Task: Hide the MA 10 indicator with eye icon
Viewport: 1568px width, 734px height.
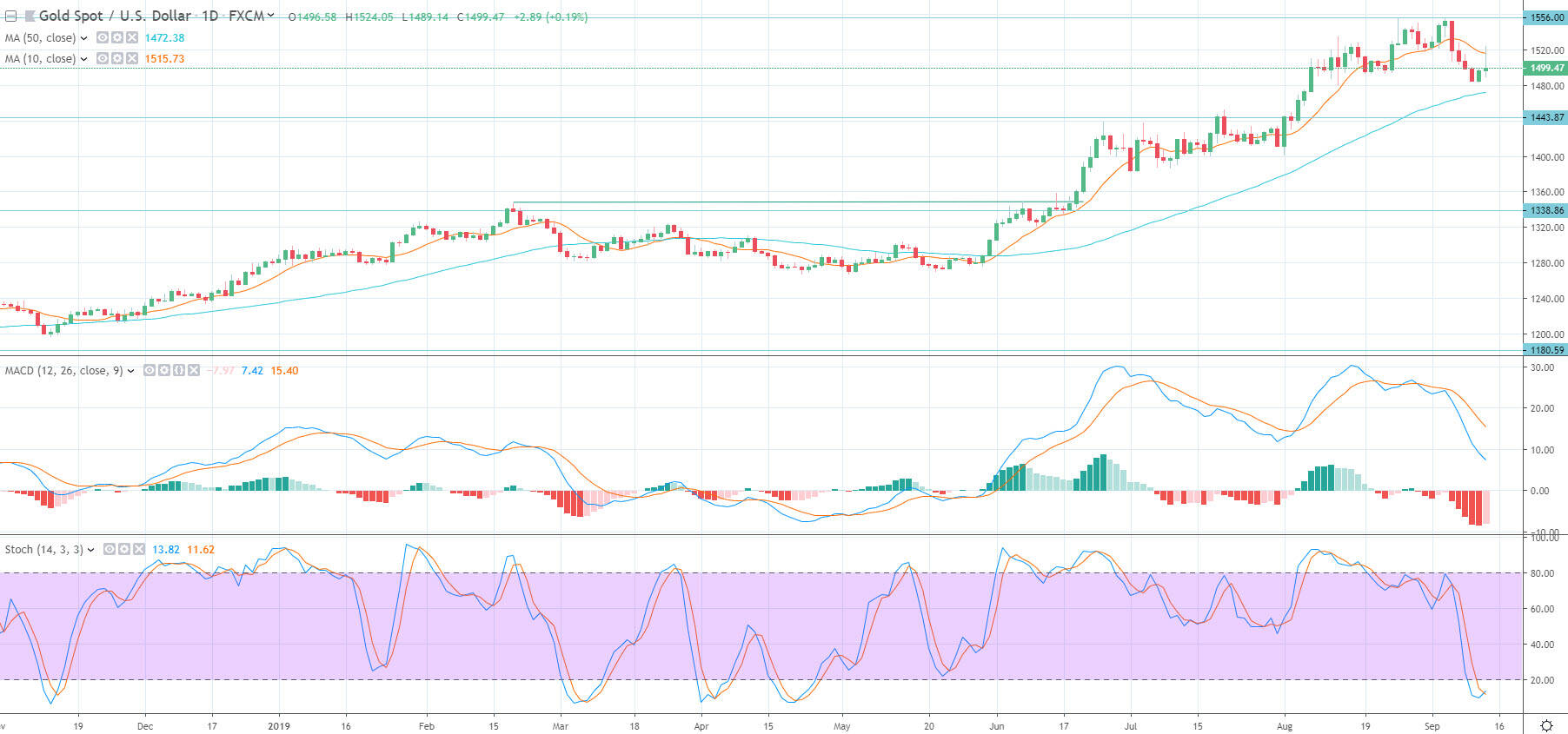Action: (103, 58)
